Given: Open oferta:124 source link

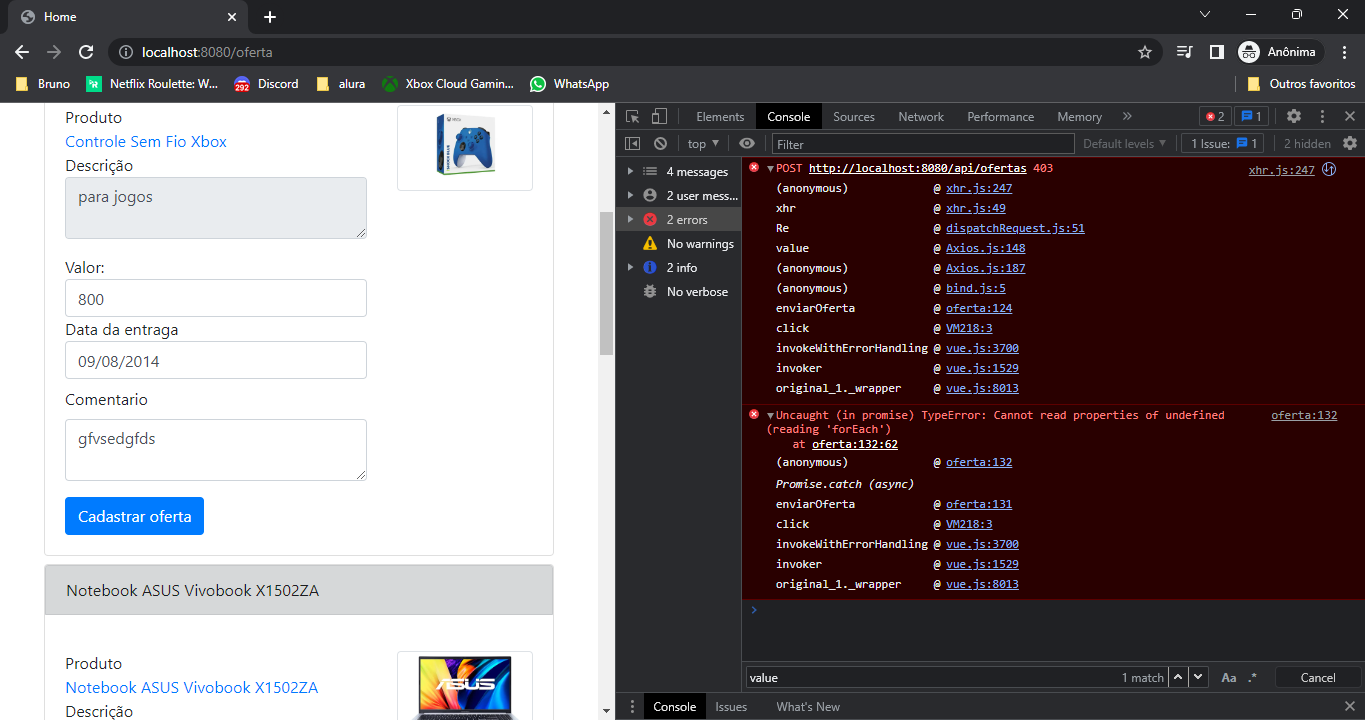Looking at the screenshot, I should click(x=979, y=309).
